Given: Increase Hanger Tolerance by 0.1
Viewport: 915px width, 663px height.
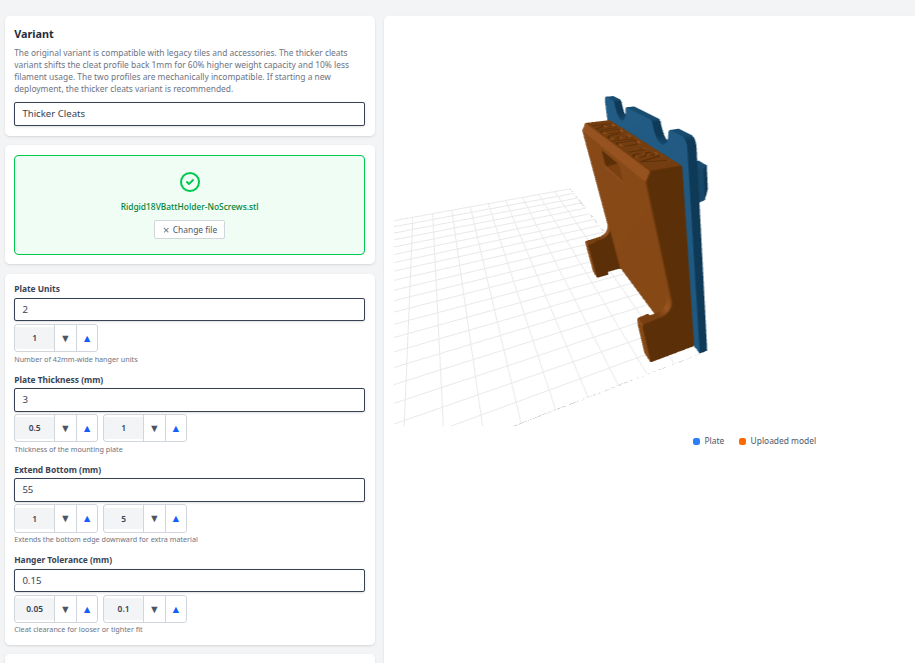Looking at the screenshot, I should pos(176,609).
